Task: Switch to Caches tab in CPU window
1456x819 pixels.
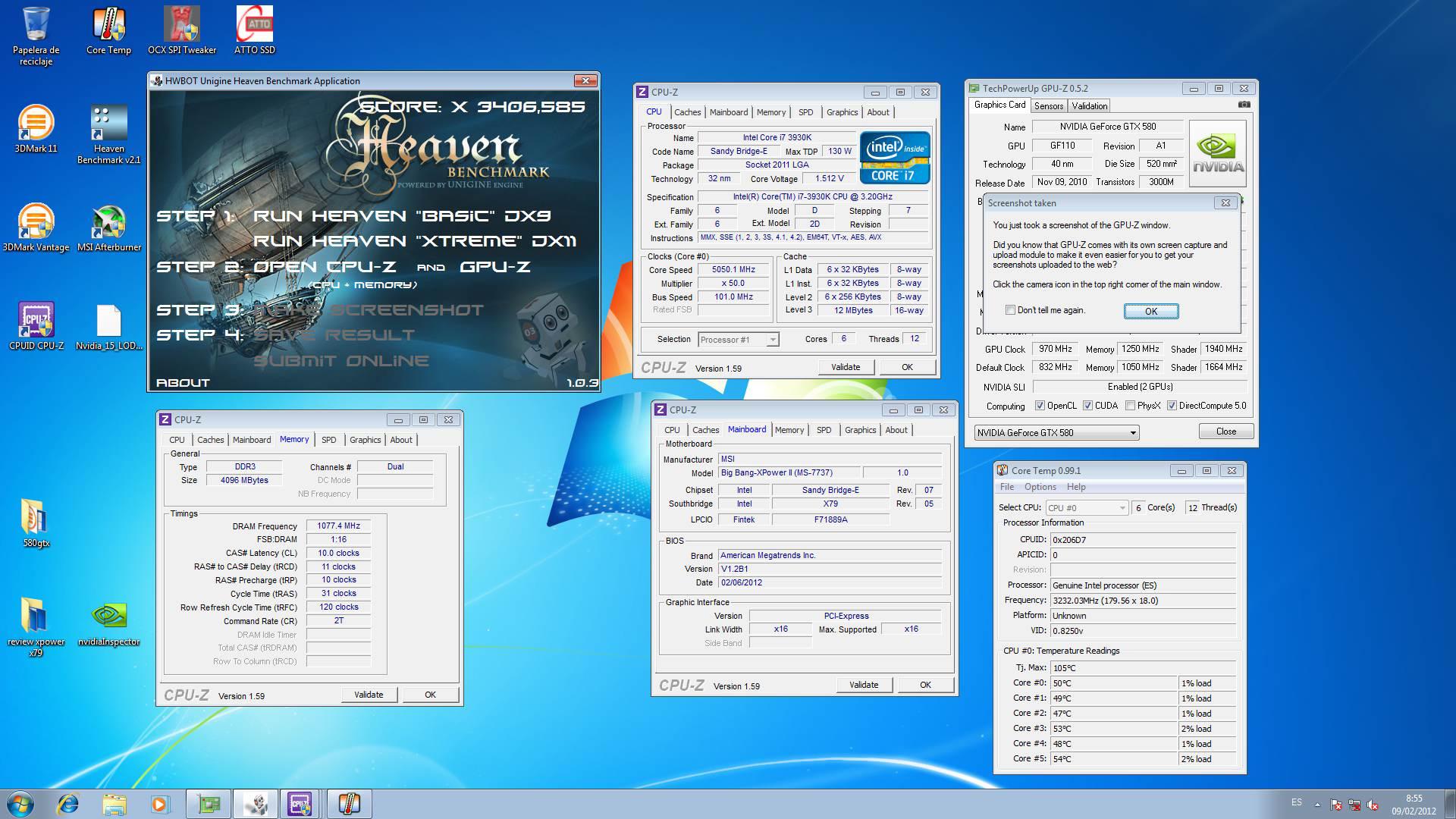Action: (x=687, y=112)
